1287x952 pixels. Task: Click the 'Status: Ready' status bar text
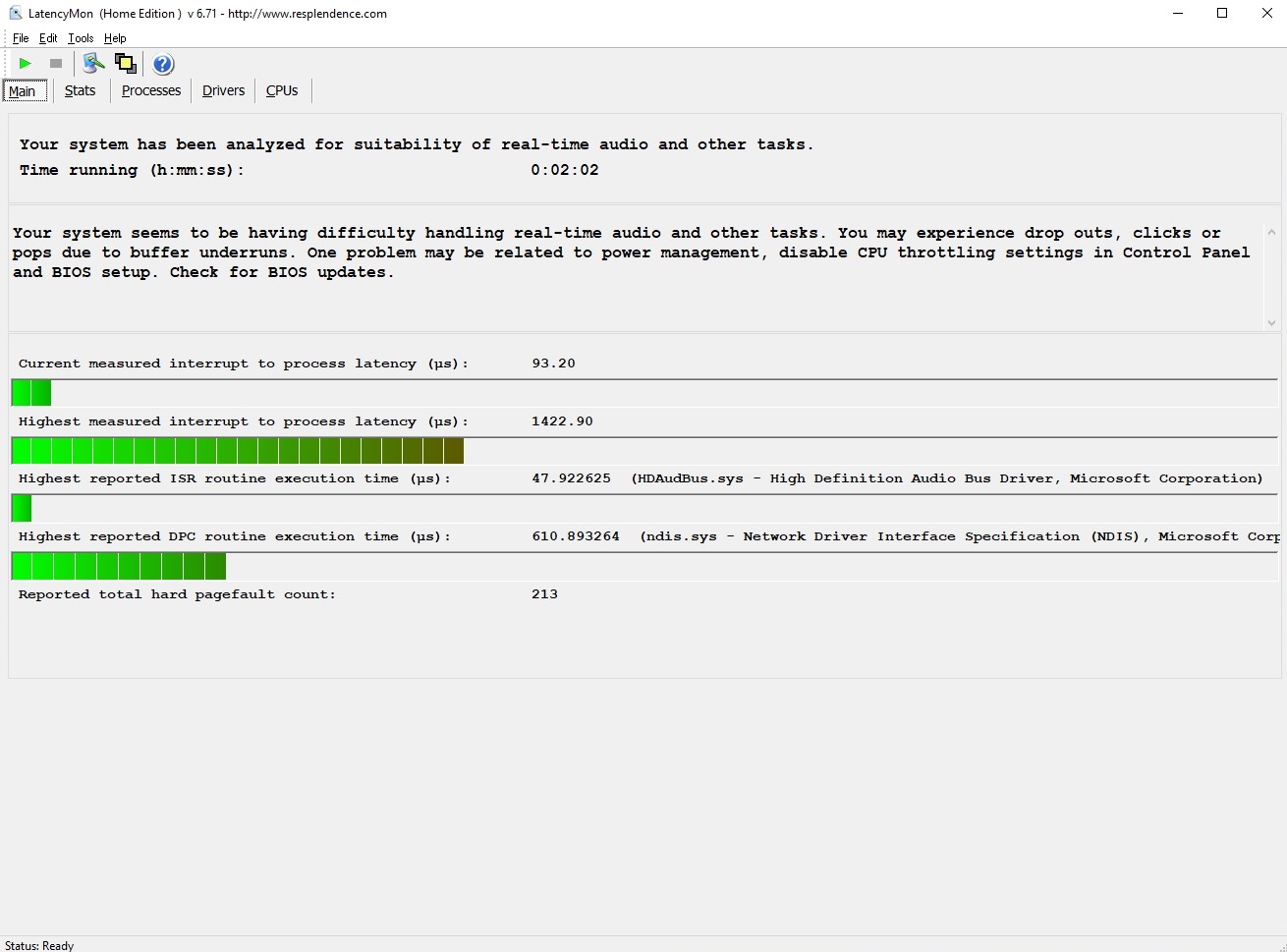pos(39,945)
